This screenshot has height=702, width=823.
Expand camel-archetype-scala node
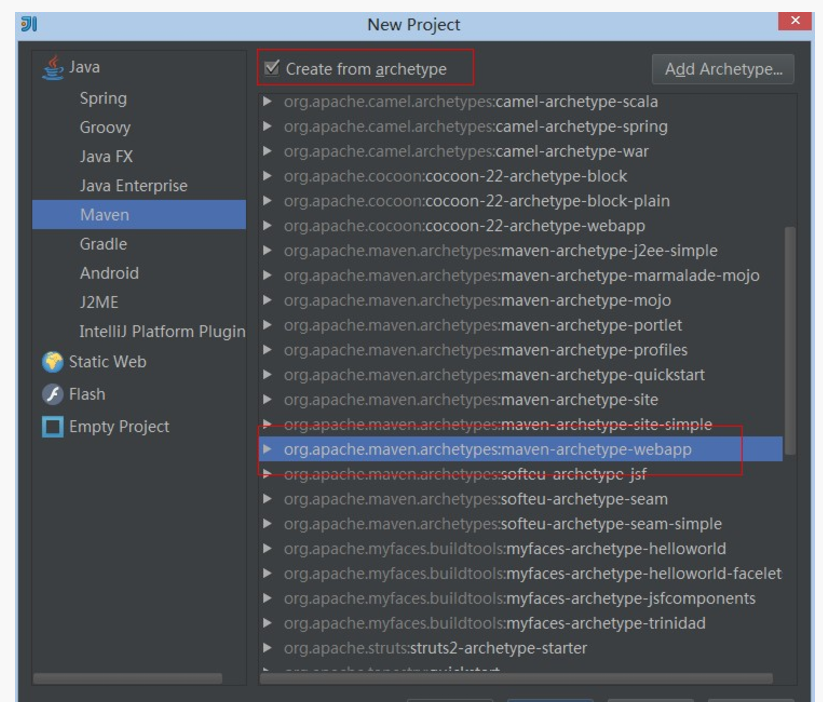[x=267, y=101]
